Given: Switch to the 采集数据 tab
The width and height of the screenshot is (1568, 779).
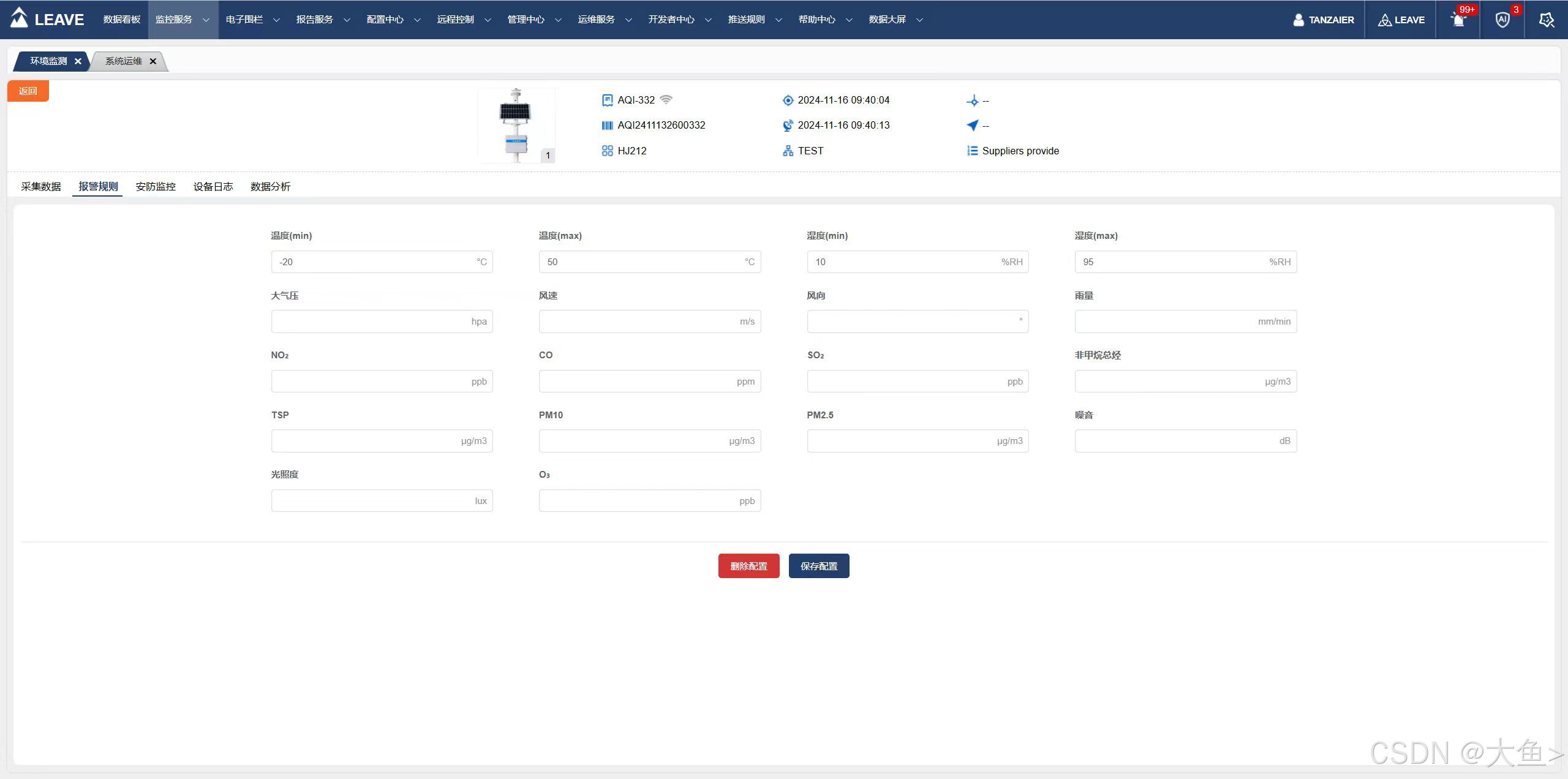Looking at the screenshot, I should click(x=41, y=187).
